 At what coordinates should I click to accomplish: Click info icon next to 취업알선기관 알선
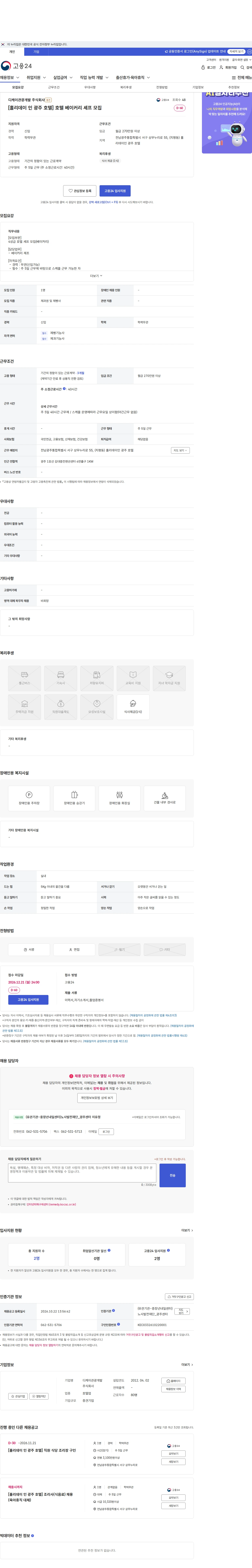coord(109,1250)
